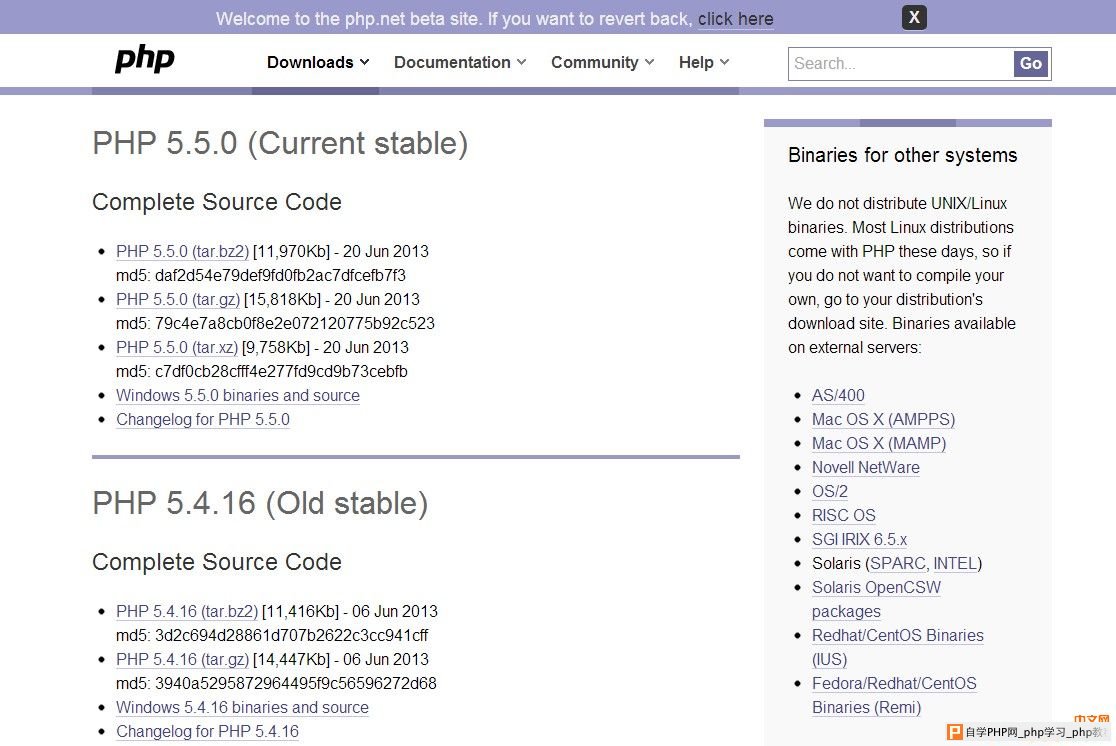The height and width of the screenshot is (746, 1116).
Task: Focus the Search input field
Action: point(901,64)
